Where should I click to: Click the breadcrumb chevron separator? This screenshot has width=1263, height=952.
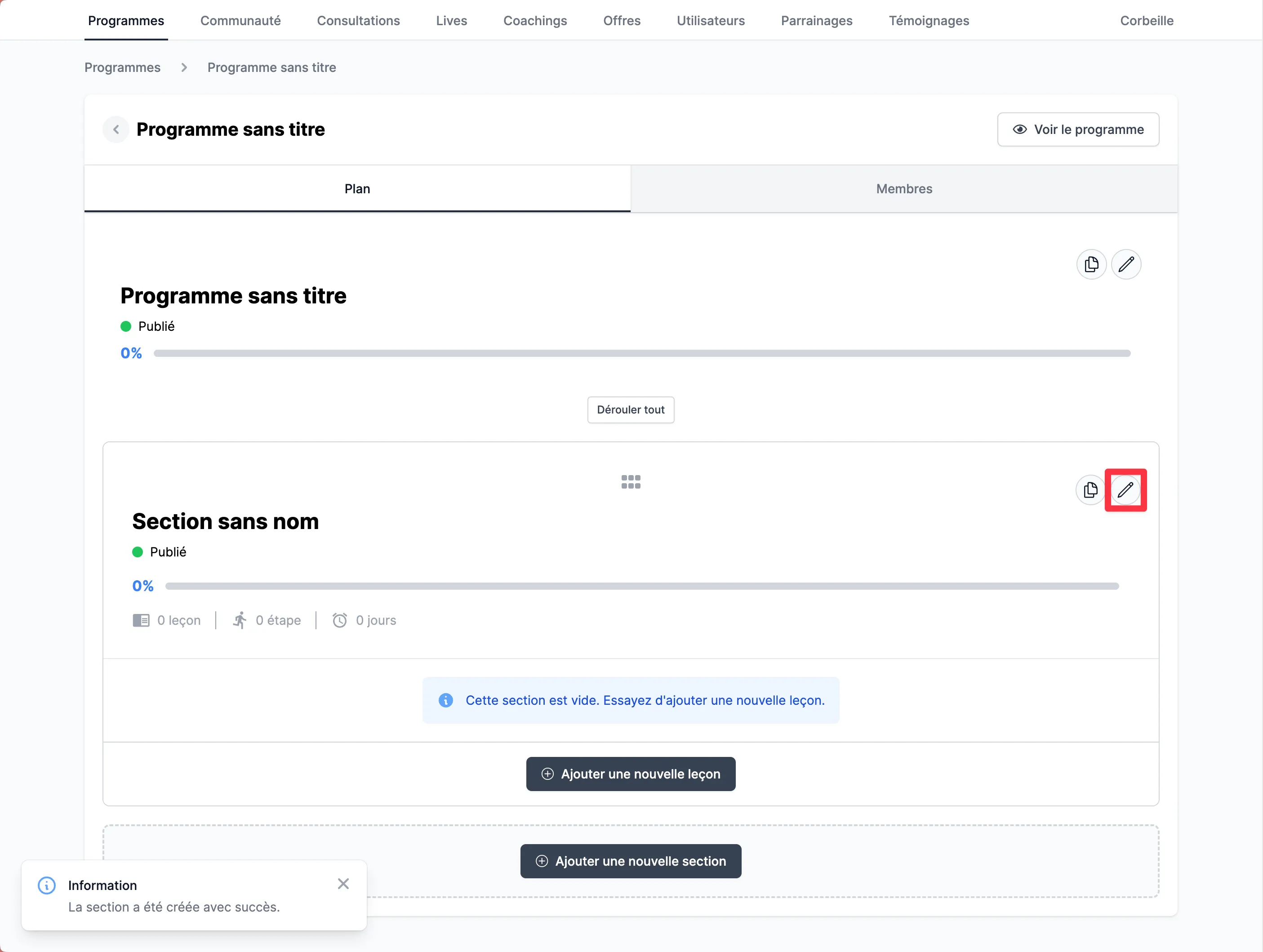(x=184, y=67)
